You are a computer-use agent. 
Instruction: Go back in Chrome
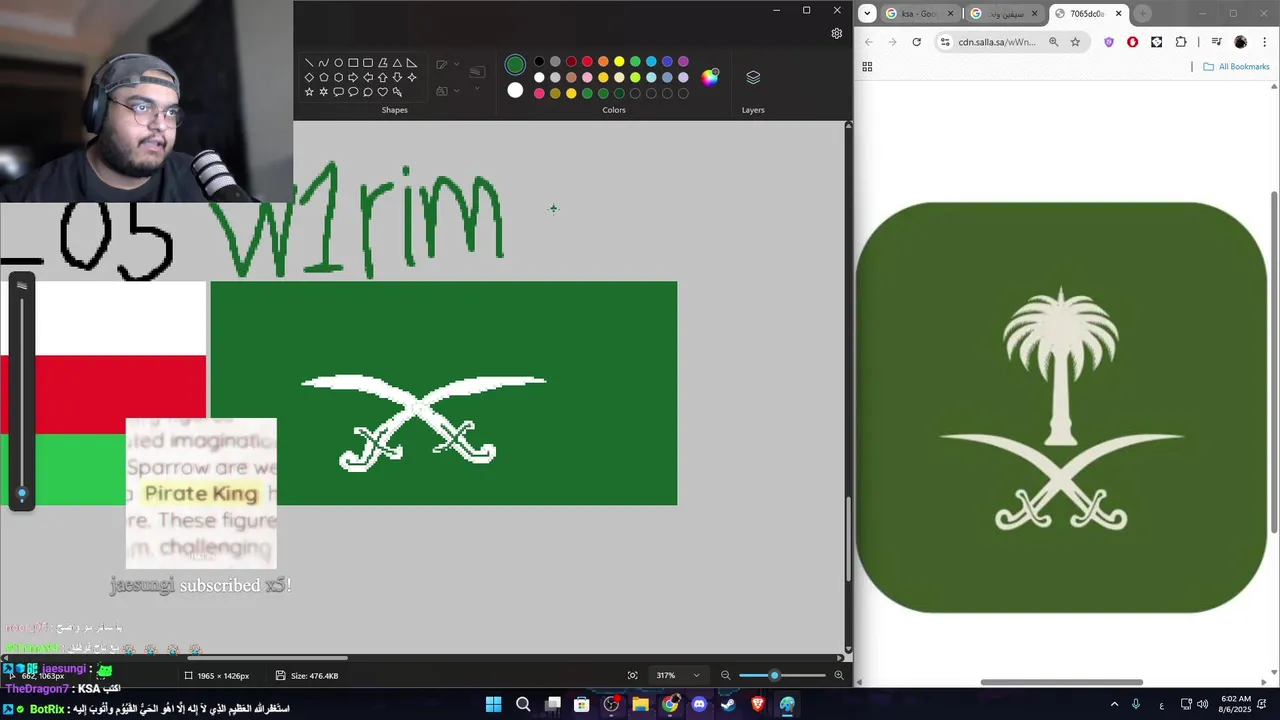pyautogui.click(x=868, y=42)
